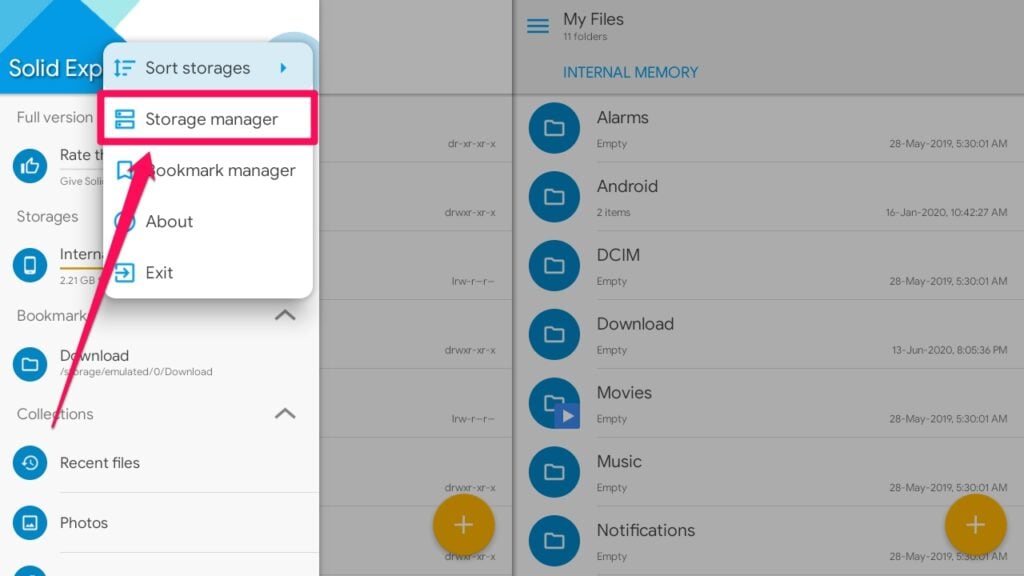Image resolution: width=1024 pixels, height=576 pixels.
Task: Click the Sort storages submenu arrow
Action: pyautogui.click(x=283, y=68)
